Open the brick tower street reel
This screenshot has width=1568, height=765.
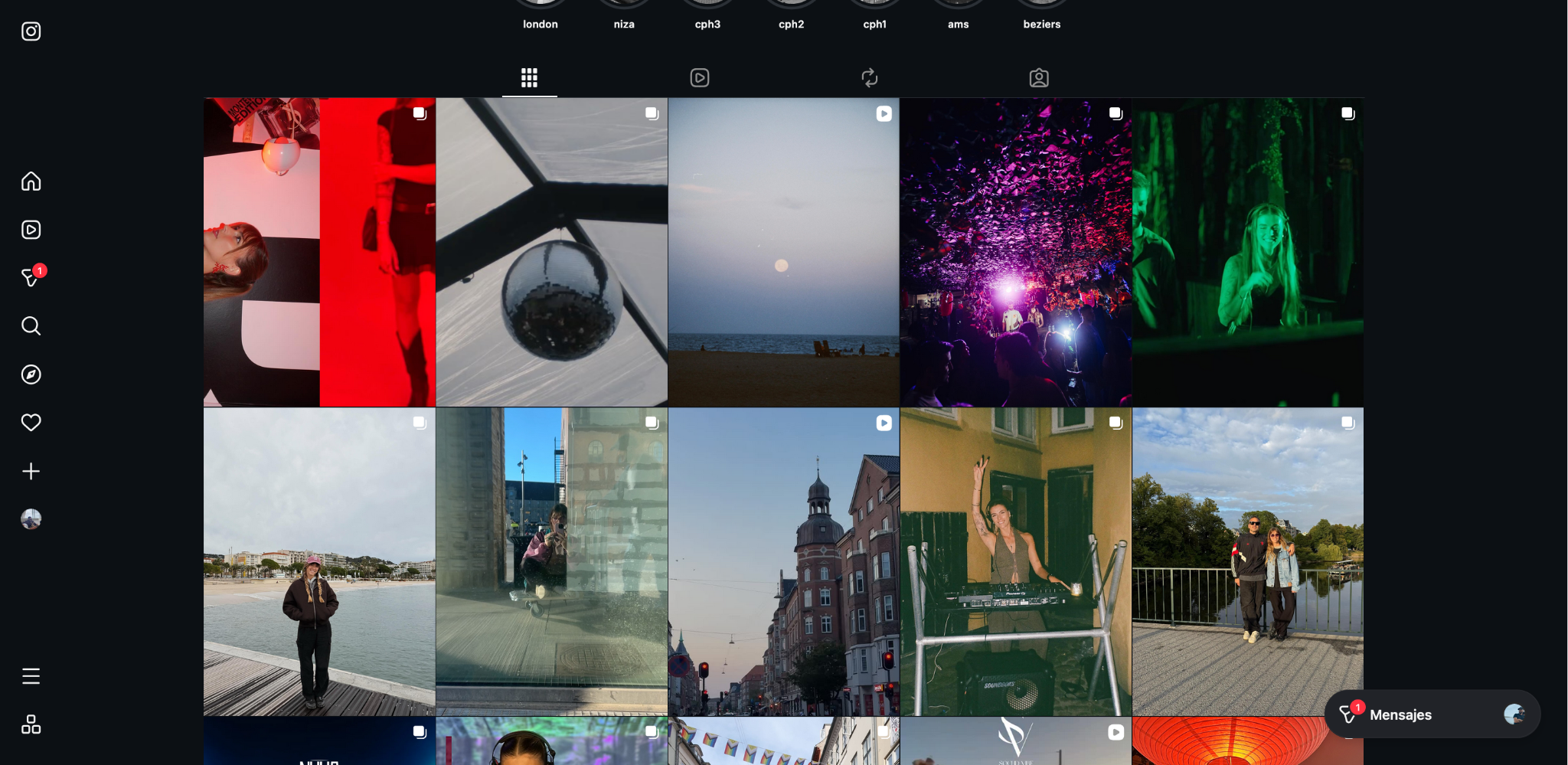coord(784,562)
